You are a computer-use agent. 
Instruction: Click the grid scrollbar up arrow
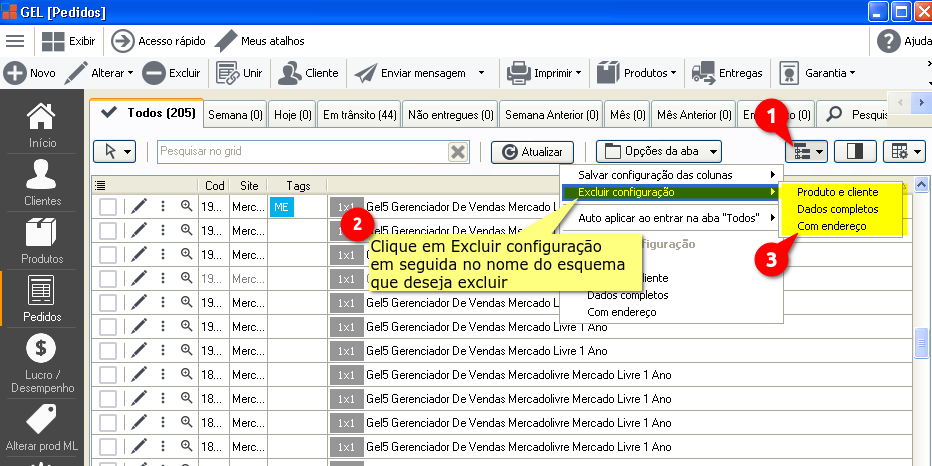click(x=922, y=185)
